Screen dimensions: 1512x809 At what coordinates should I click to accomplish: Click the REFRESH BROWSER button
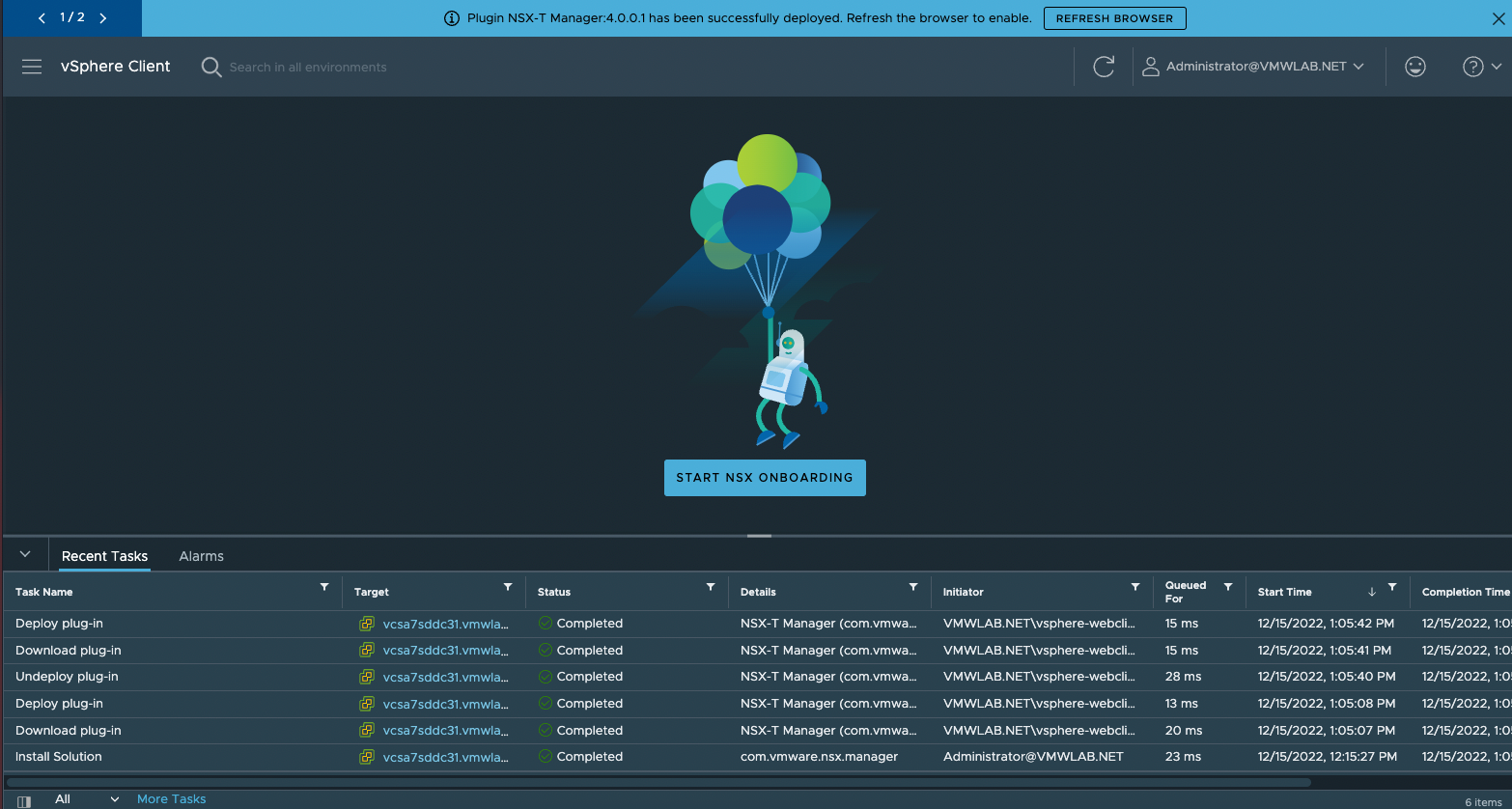pos(1114,18)
